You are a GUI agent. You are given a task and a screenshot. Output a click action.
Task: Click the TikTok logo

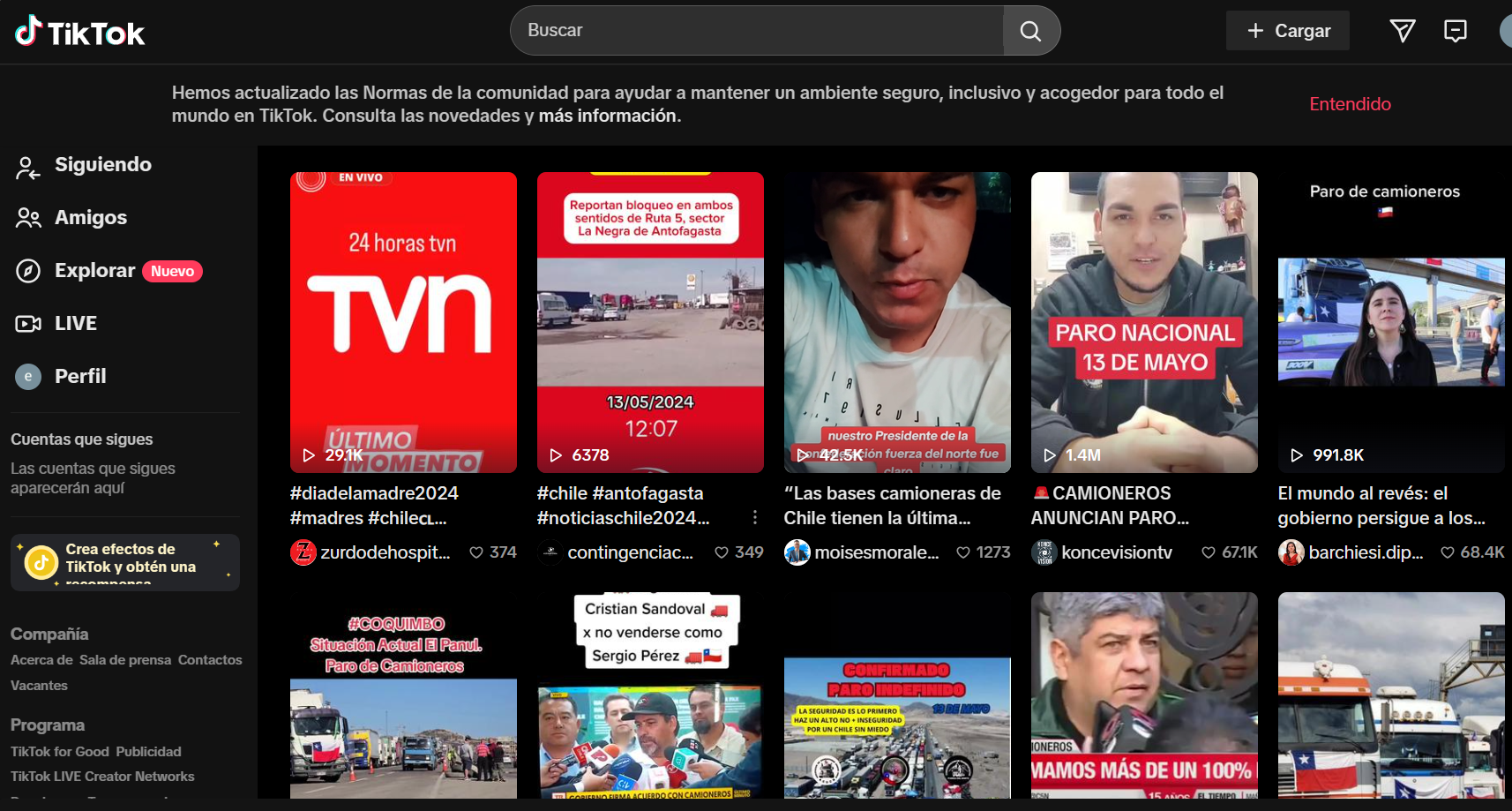point(79,32)
